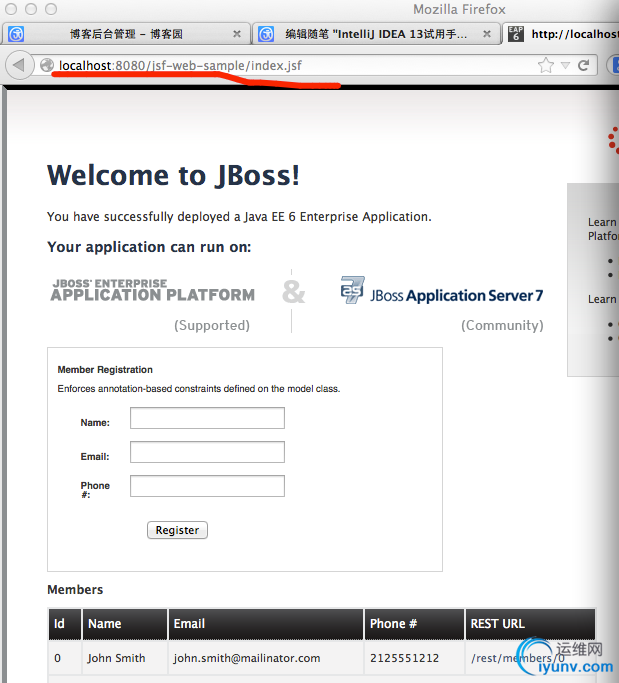Bookmark this page with the star icon
Image resolution: width=619 pixels, height=683 pixels.
[x=545, y=65]
